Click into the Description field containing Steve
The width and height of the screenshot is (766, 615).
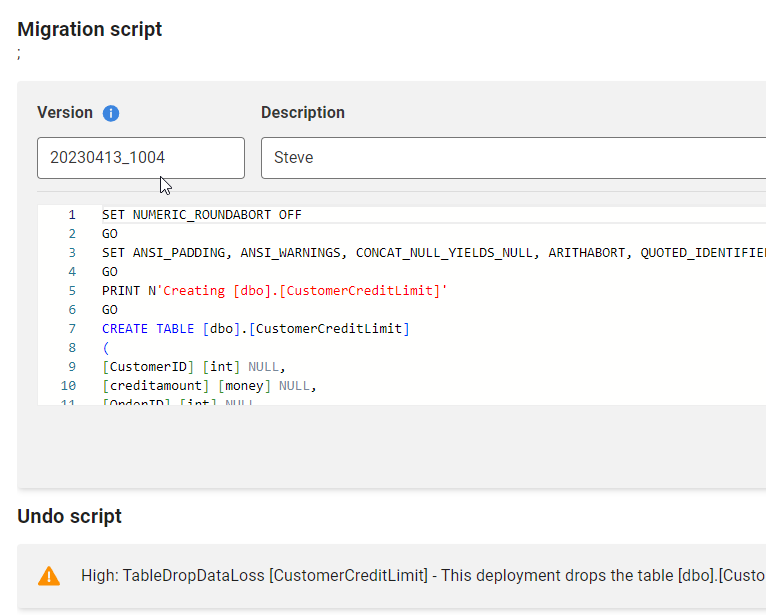coord(512,158)
